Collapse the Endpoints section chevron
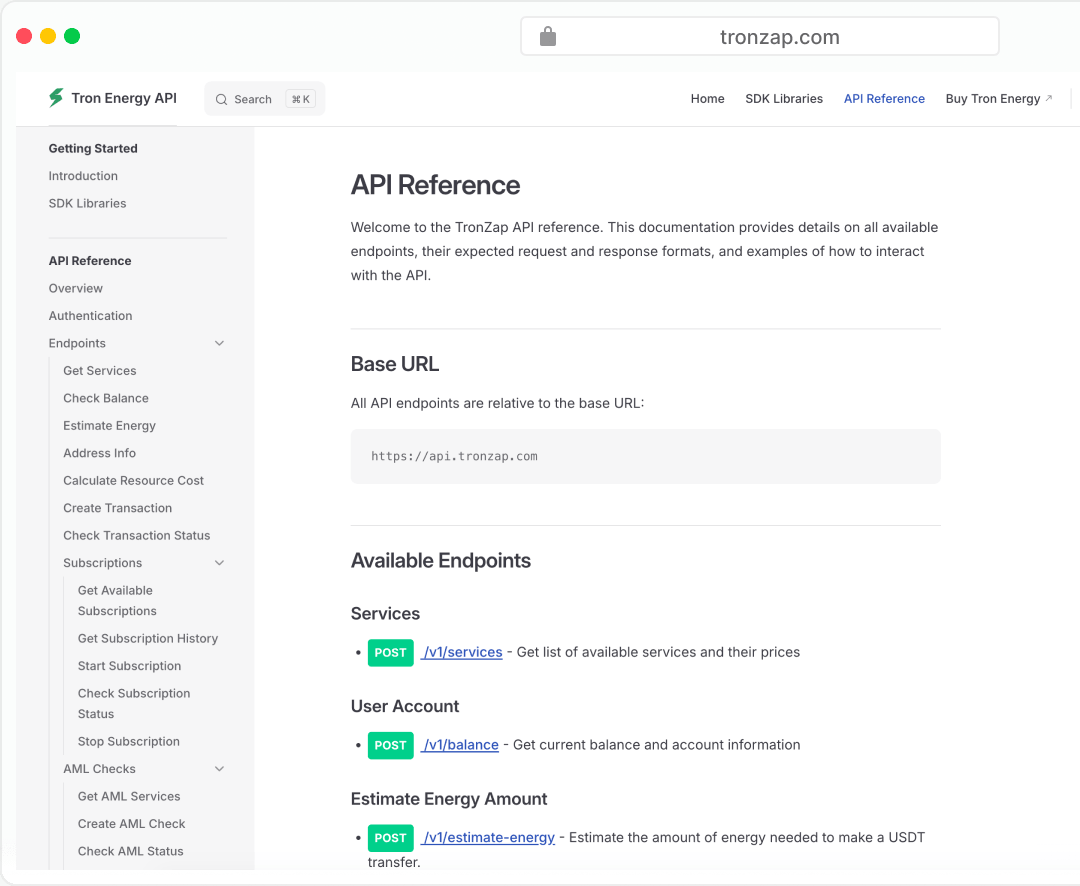Screen dimensions: 1080x886 click(219, 343)
